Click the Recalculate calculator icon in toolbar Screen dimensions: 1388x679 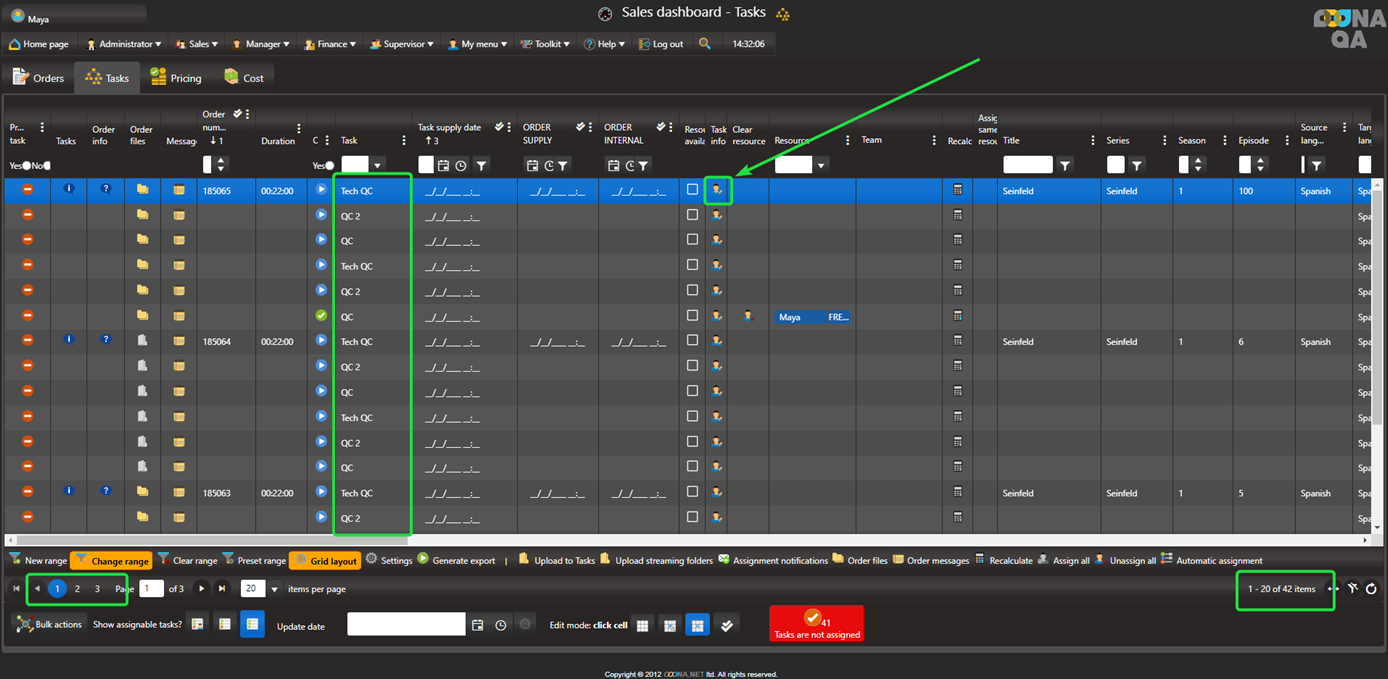coord(980,560)
